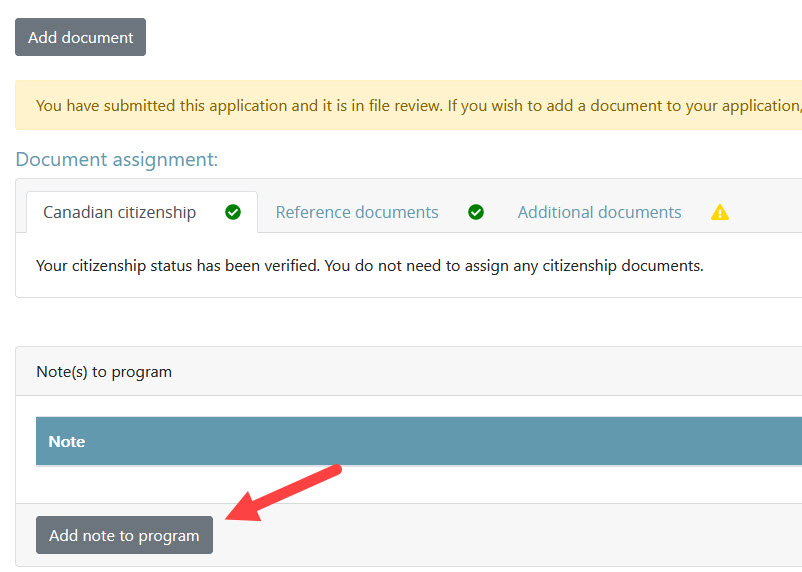The image size is (802, 572).
Task: Click the Note(s) to program panel heading
Action: click(104, 372)
